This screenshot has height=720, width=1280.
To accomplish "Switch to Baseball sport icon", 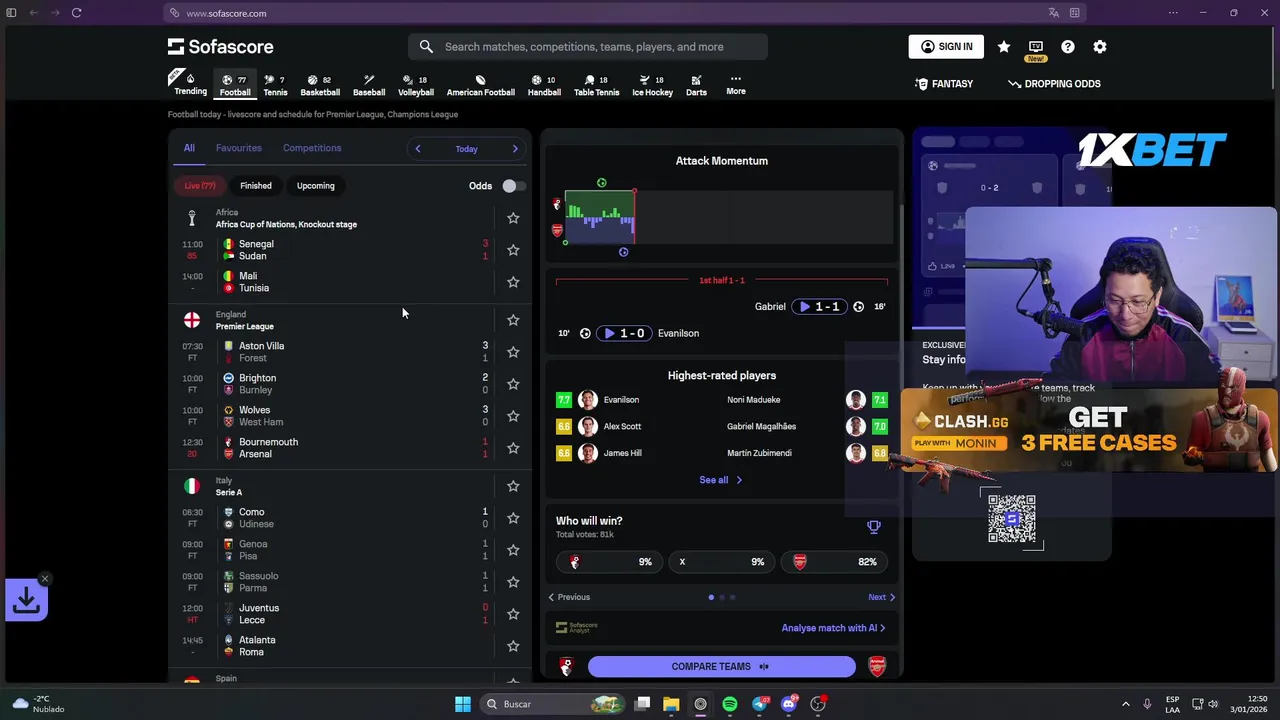I will point(369,86).
